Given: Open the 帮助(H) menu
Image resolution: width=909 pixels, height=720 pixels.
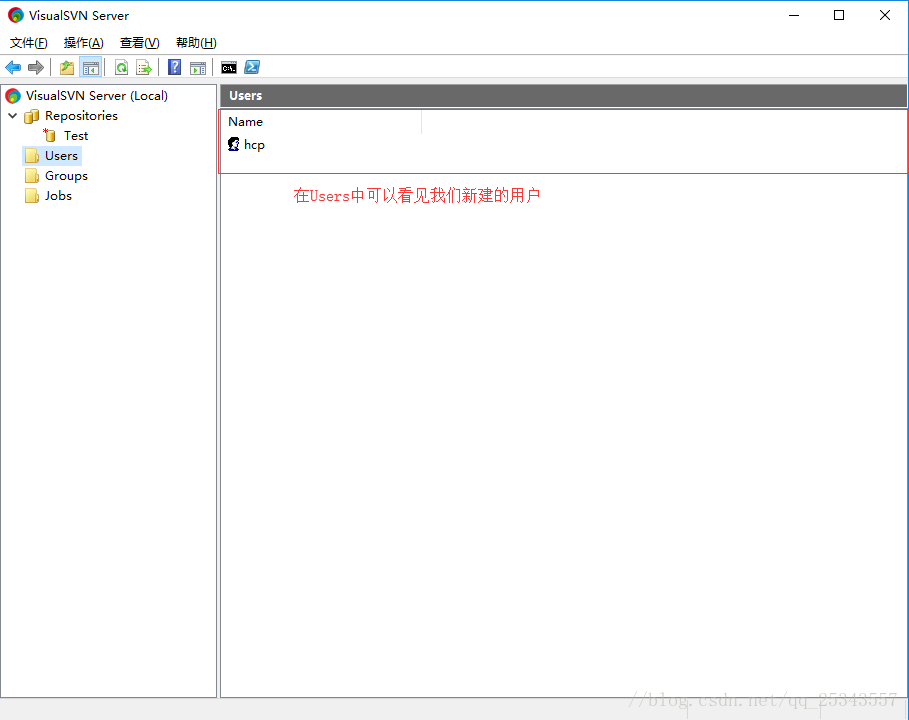Looking at the screenshot, I should tap(196, 43).
